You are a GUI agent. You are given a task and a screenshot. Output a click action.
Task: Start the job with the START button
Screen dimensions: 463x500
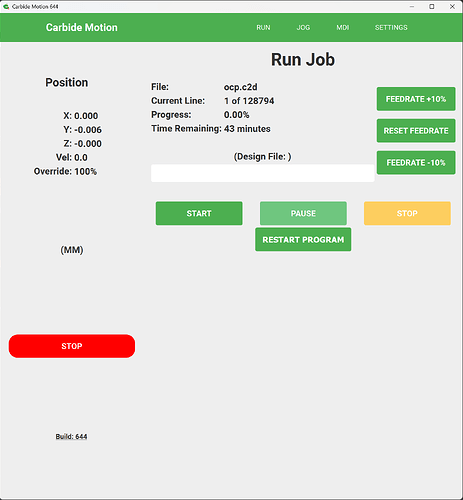coord(199,213)
